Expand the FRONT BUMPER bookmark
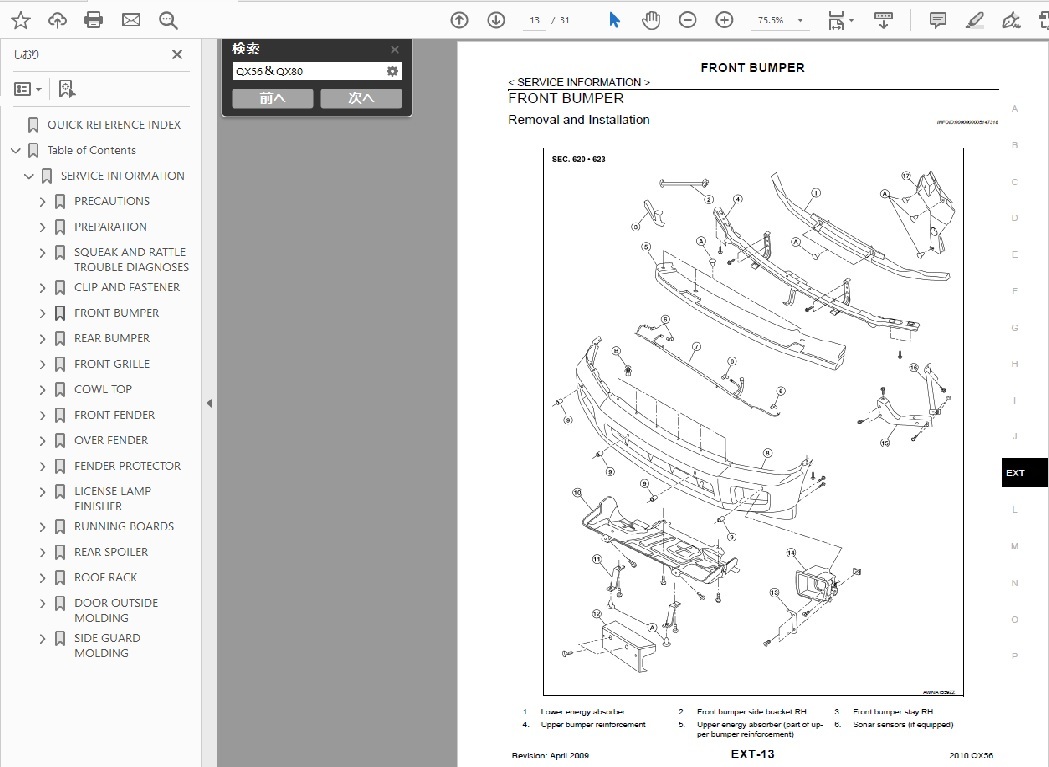 [x=42, y=313]
